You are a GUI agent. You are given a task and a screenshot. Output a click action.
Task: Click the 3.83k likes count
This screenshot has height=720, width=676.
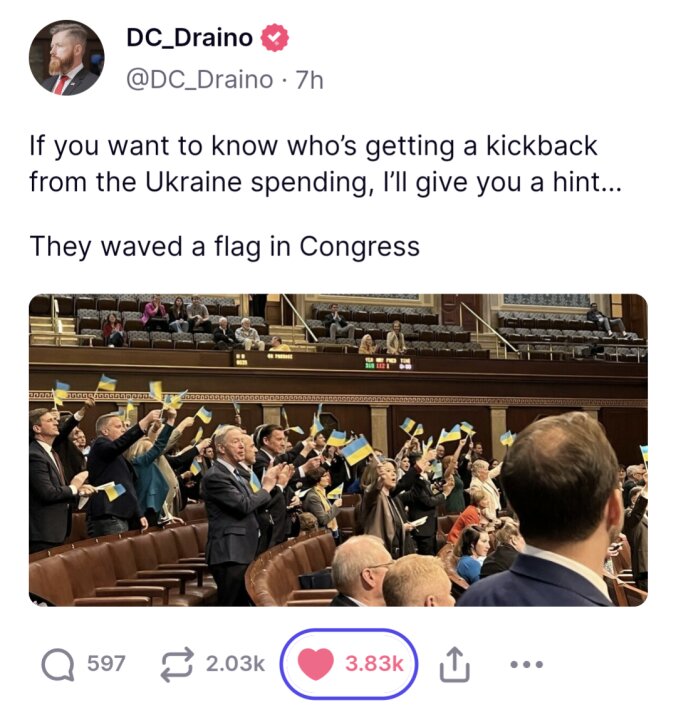point(374,664)
